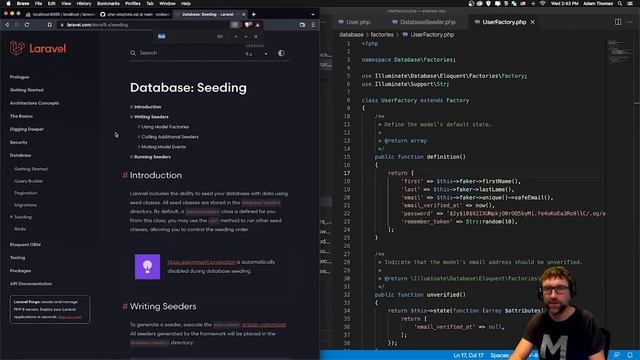Open macOS Spotlight search
The image size is (640, 360).
click(x=620, y=3)
